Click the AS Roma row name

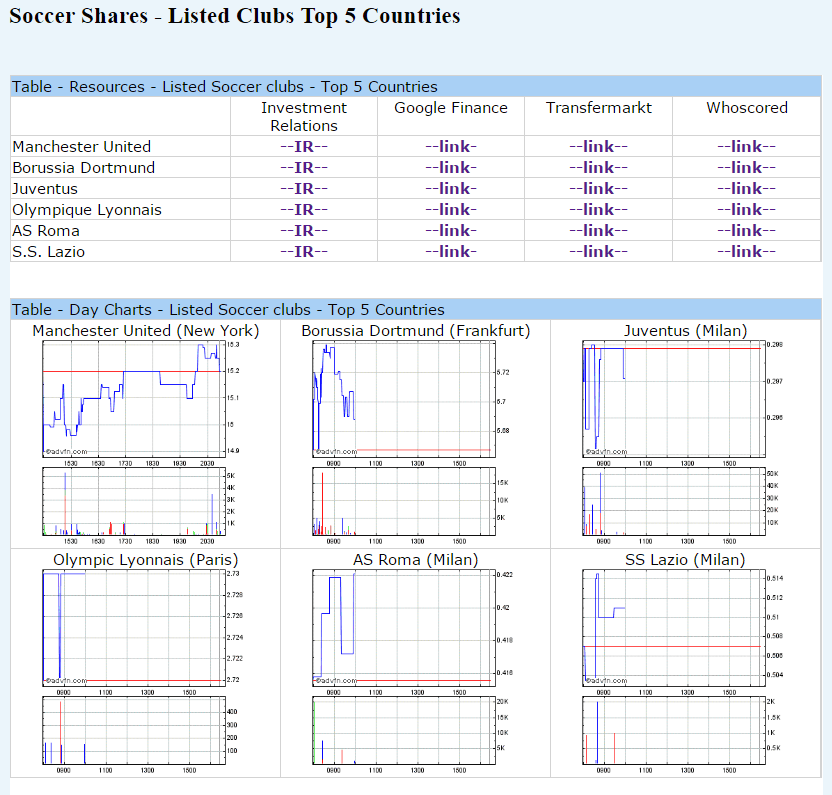pyautogui.click(x=46, y=231)
